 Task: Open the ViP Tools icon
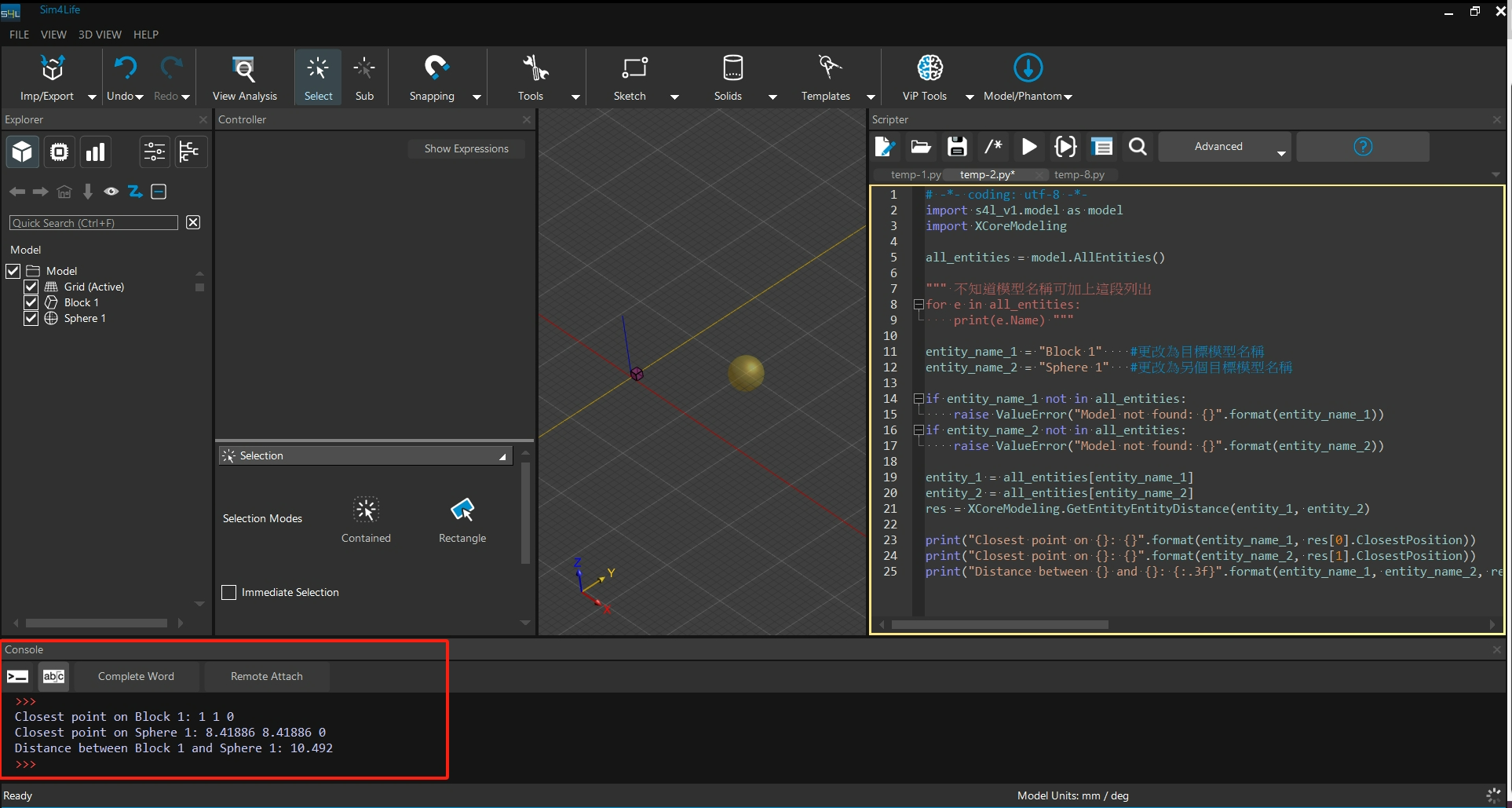coord(929,68)
